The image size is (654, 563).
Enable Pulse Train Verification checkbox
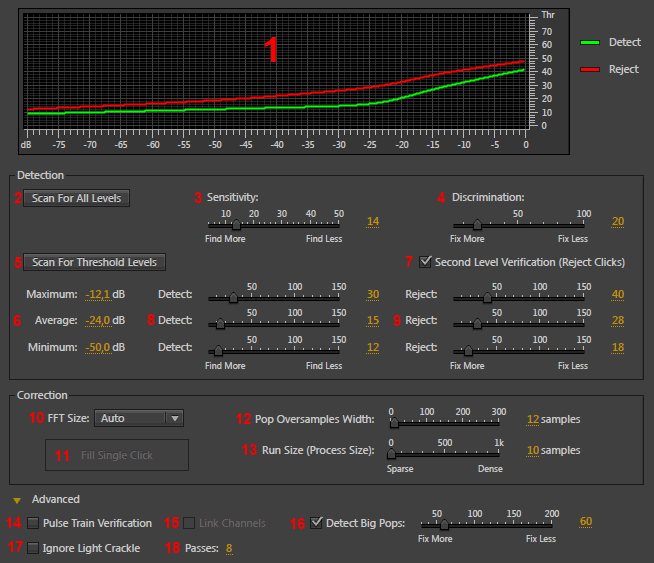coord(34,523)
